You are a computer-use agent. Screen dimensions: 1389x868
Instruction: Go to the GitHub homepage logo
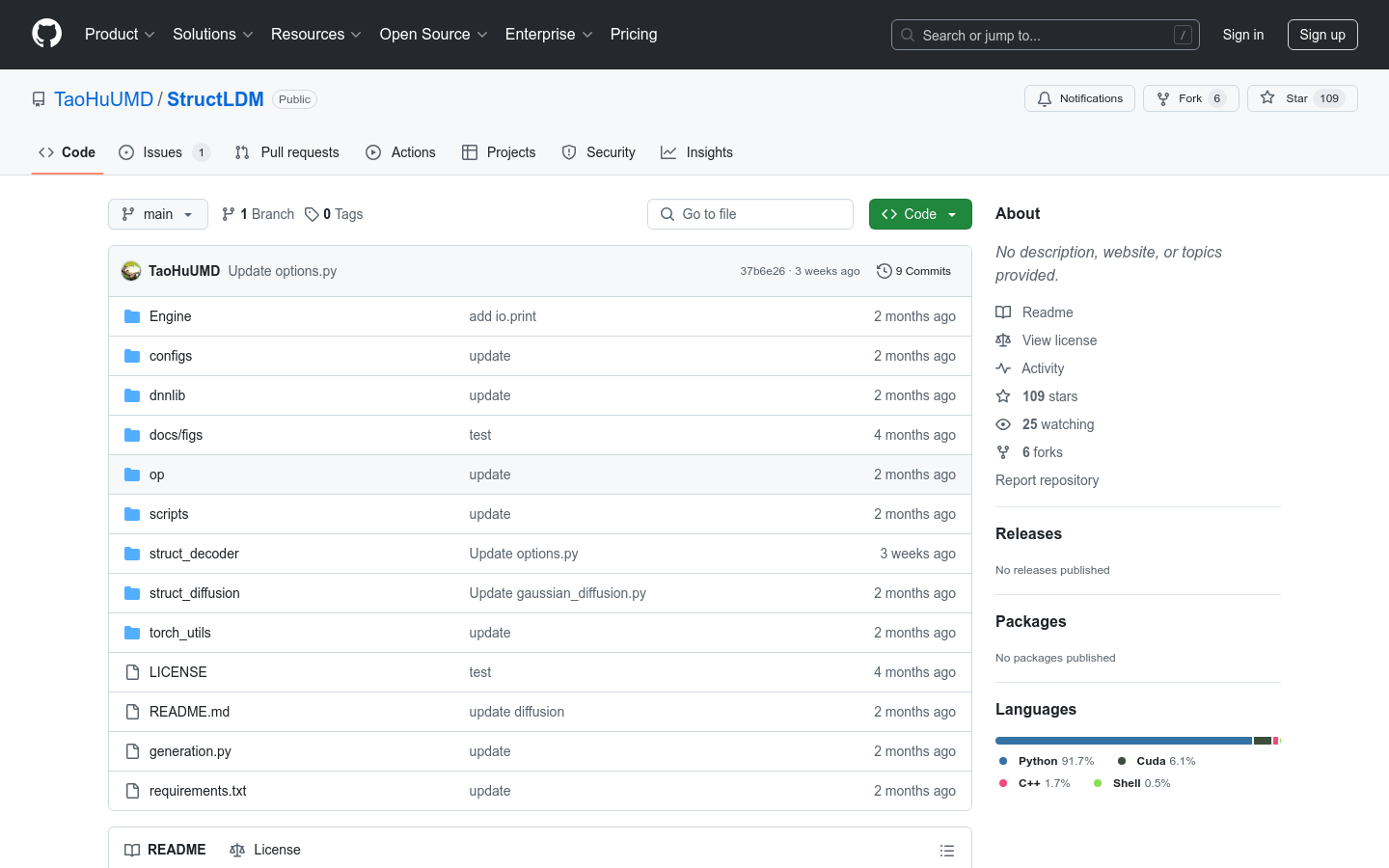(46, 34)
